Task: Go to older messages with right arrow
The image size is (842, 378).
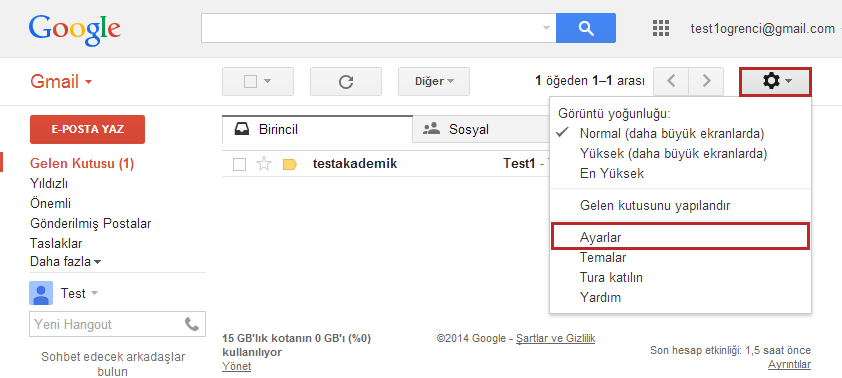Action: pyautogui.click(x=706, y=82)
